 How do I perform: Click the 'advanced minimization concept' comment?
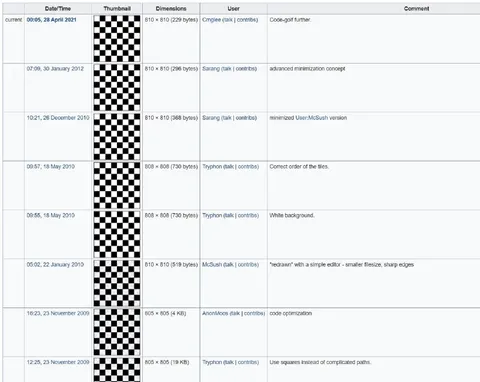tap(307, 69)
